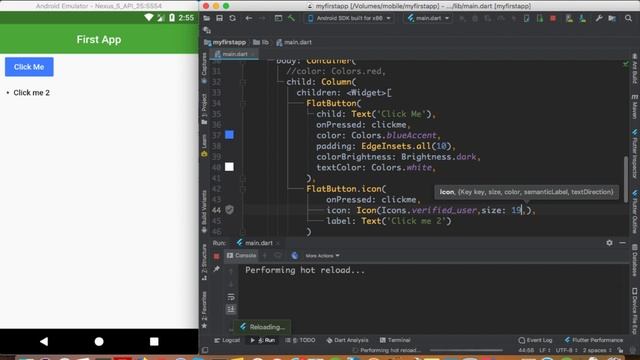The image size is (640, 360).
Task: Open the Maven side panel
Action: (x=635, y=107)
